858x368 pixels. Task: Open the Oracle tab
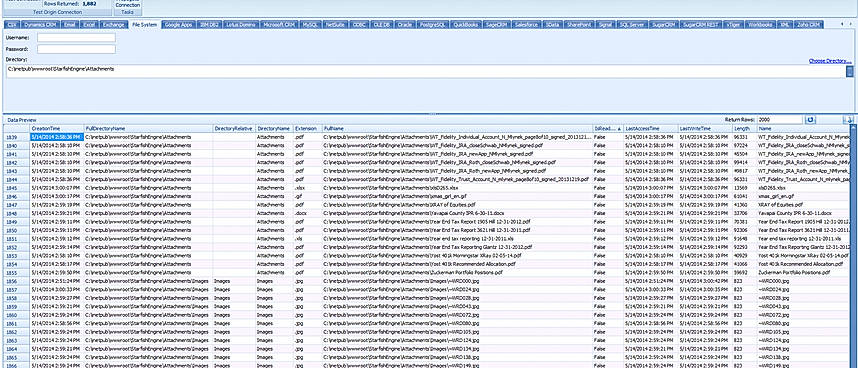click(405, 25)
